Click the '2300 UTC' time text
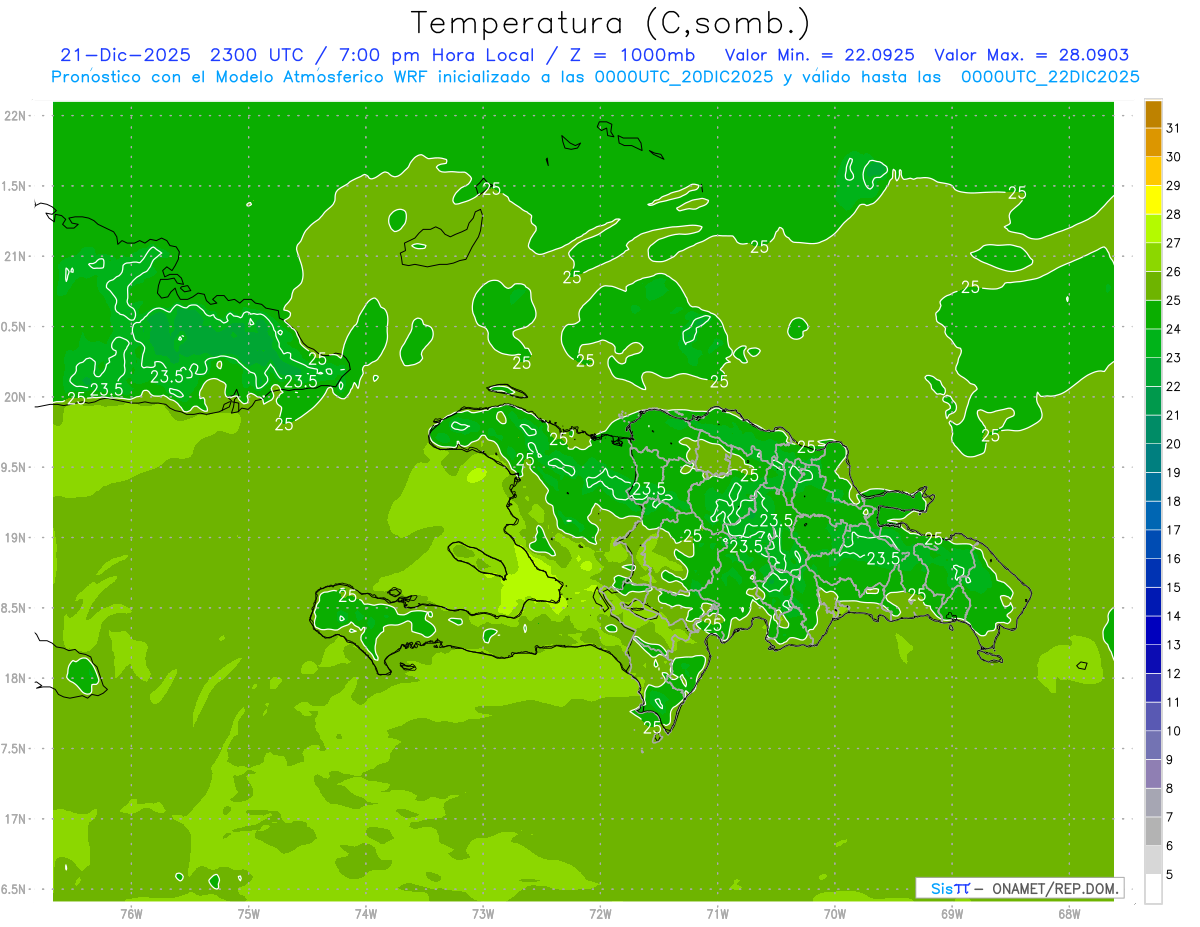 258,55
